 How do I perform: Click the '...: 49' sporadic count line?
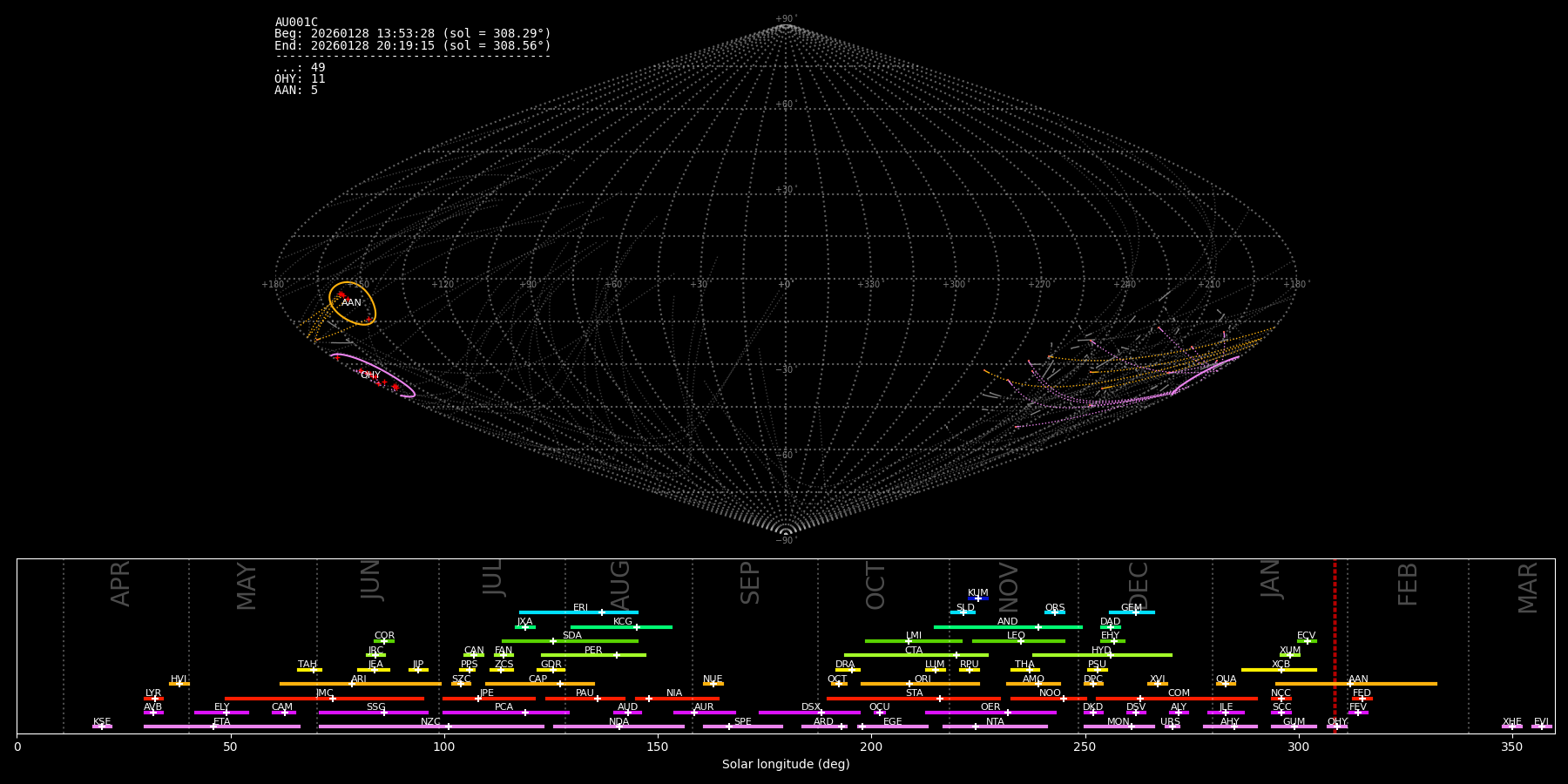[x=300, y=68]
